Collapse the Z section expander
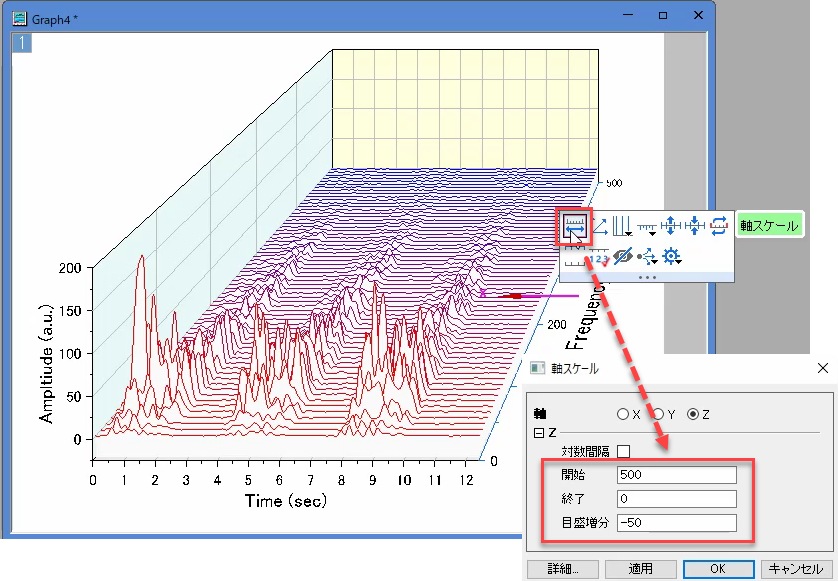 click(539, 433)
